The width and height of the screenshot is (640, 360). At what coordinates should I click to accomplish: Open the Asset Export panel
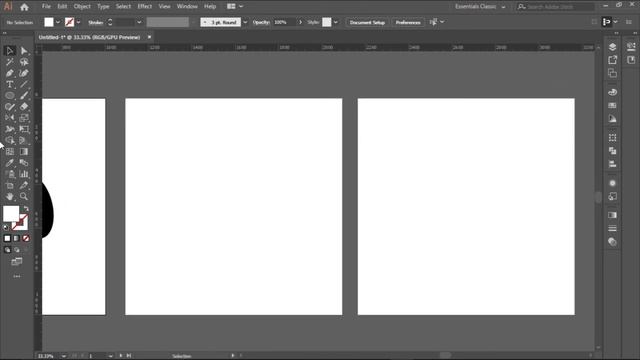(x=612, y=60)
